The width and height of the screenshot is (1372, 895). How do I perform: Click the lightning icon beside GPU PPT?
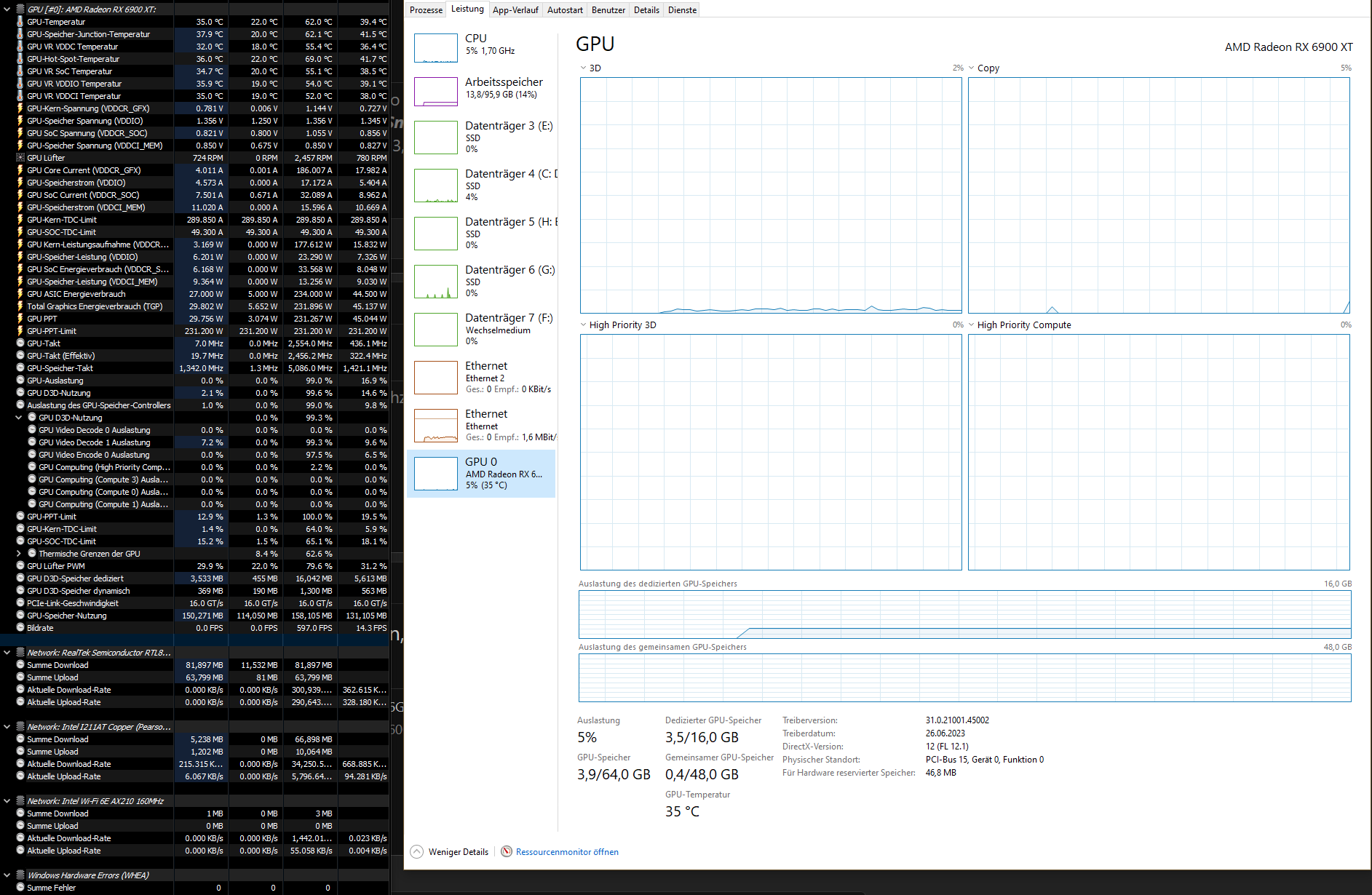pyautogui.click(x=20, y=319)
